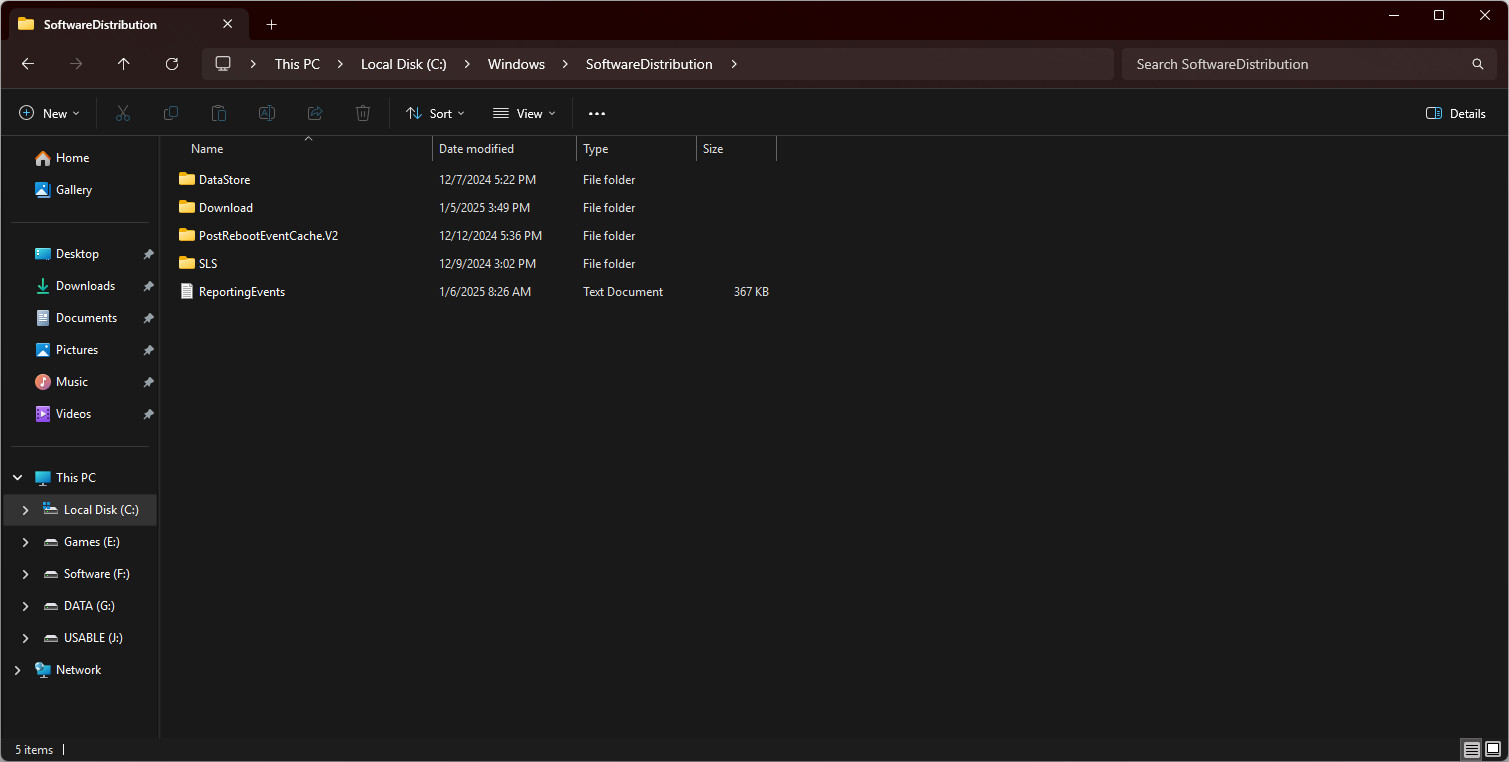The image size is (1509, 762).
Task: Click the search magnifier icon
Action: 1478,64
